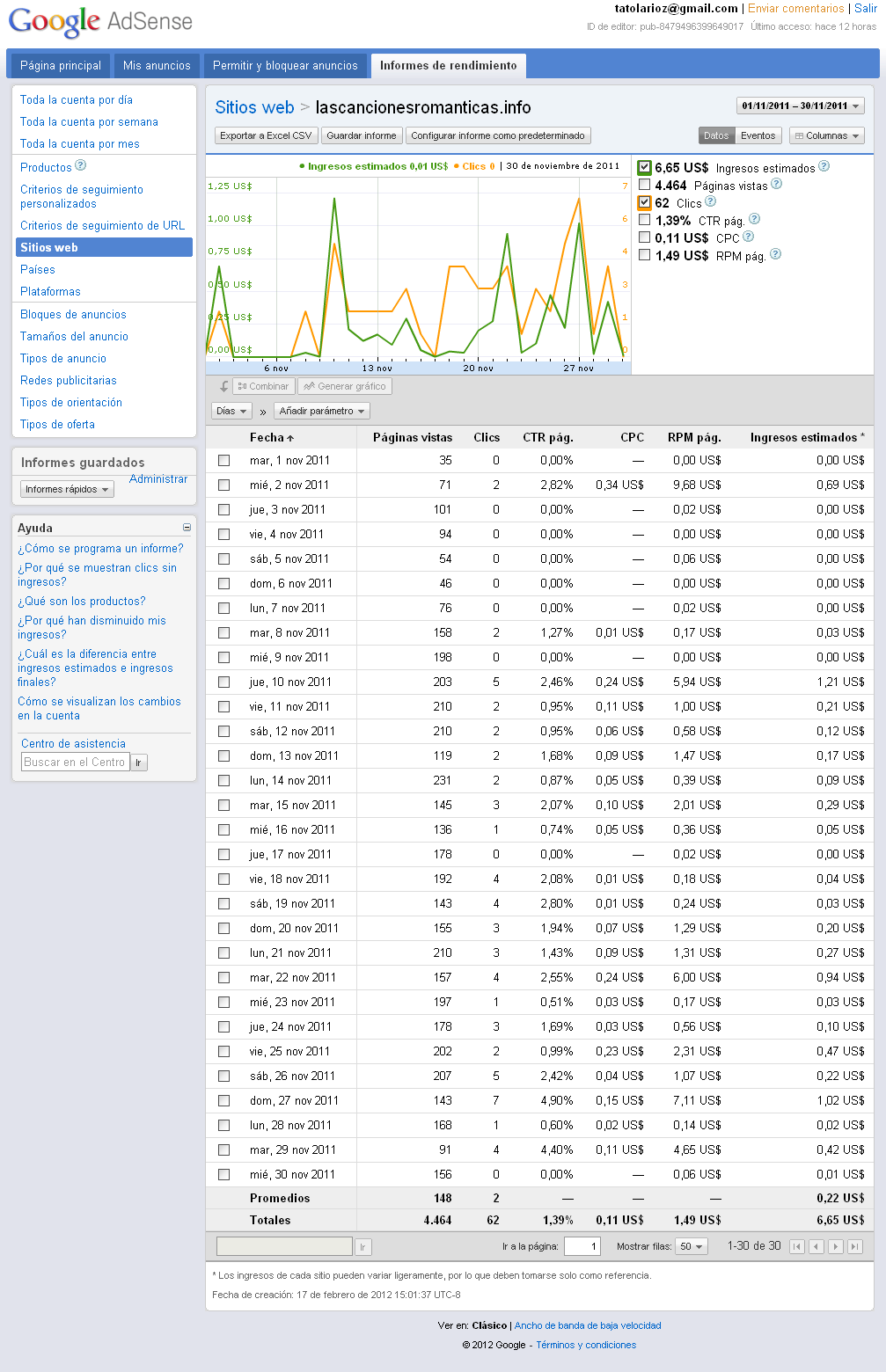
Task: Open Enviar comentarios link
Action: [x=796, y=8]
